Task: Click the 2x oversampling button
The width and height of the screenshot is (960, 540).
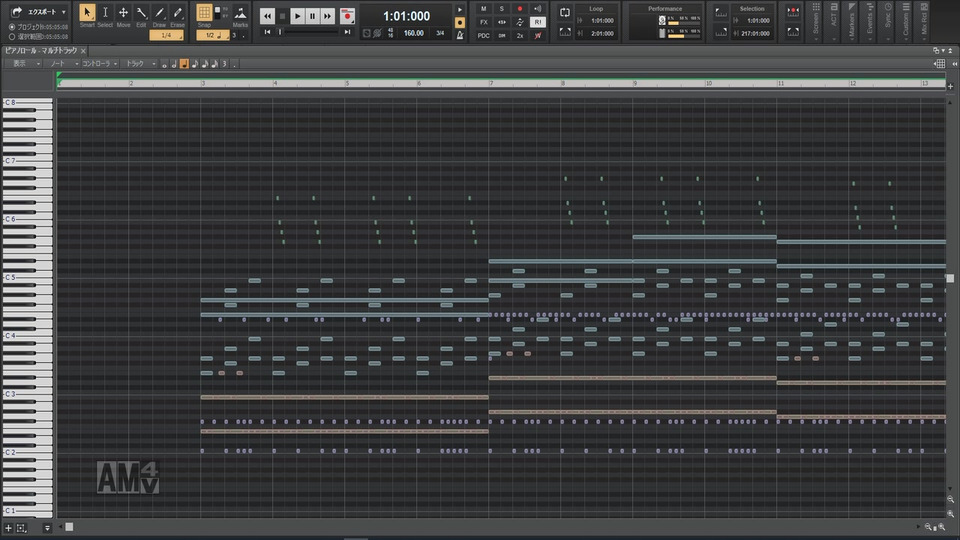Action: click(x=520, y=36)
